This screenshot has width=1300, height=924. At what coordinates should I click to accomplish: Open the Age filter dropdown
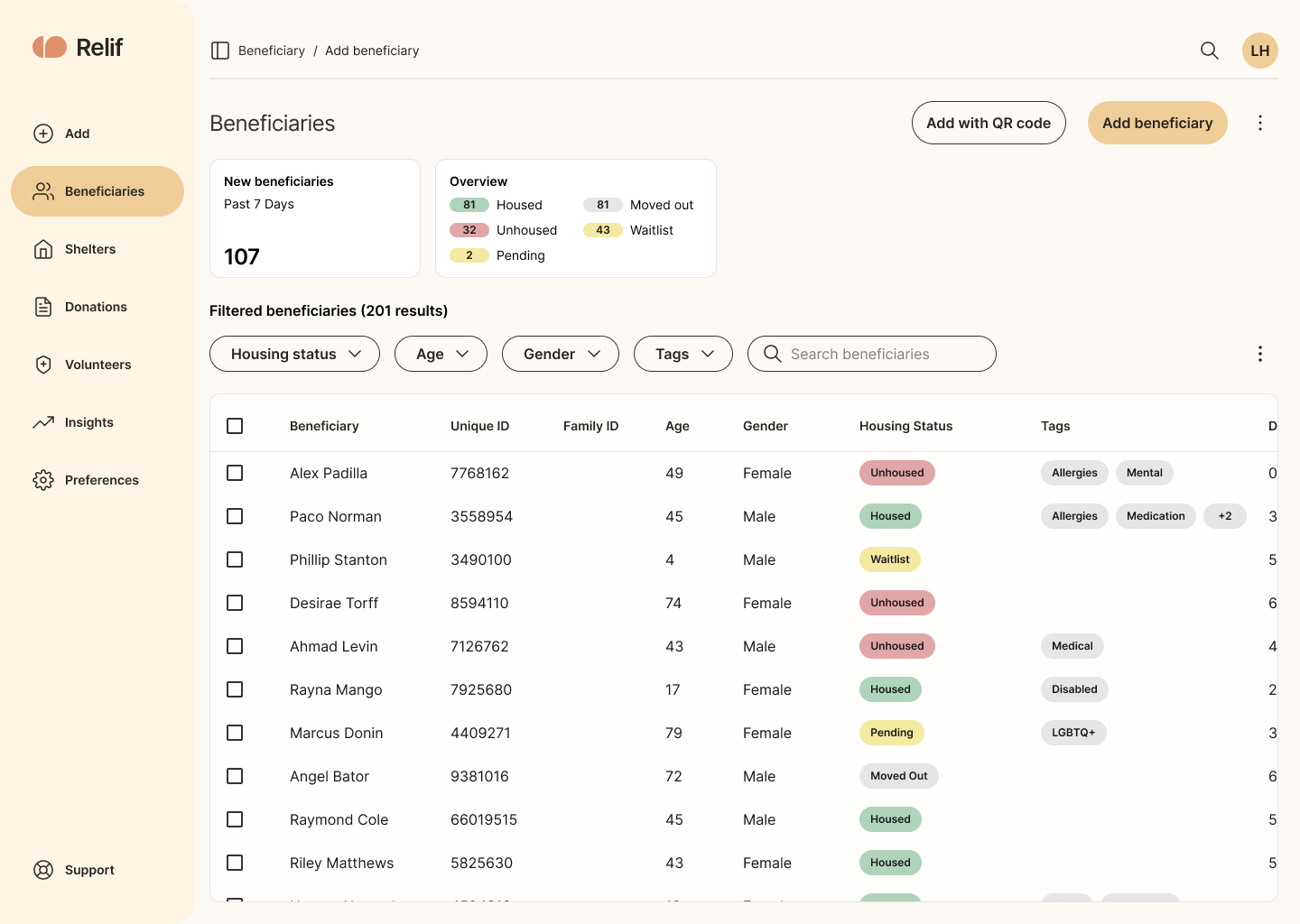click(x=441, y=354)
